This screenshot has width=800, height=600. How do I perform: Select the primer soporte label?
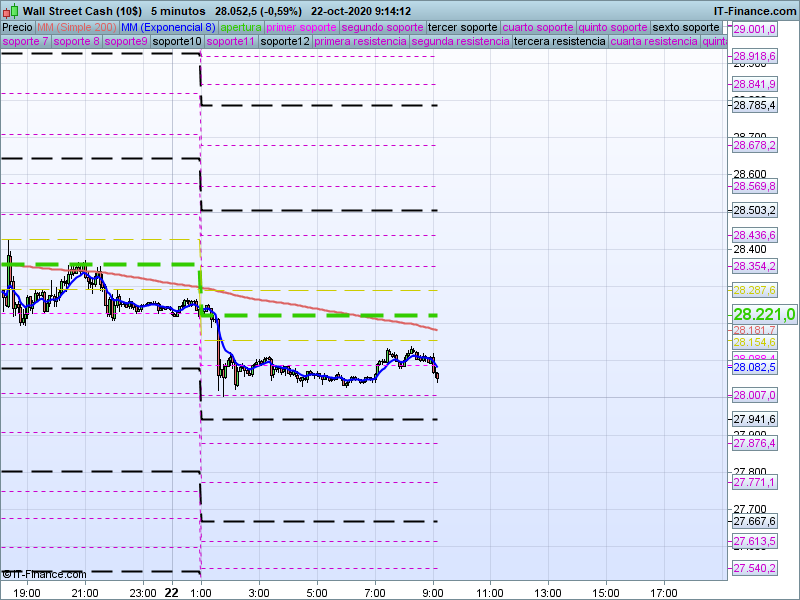tap(302, 28)
